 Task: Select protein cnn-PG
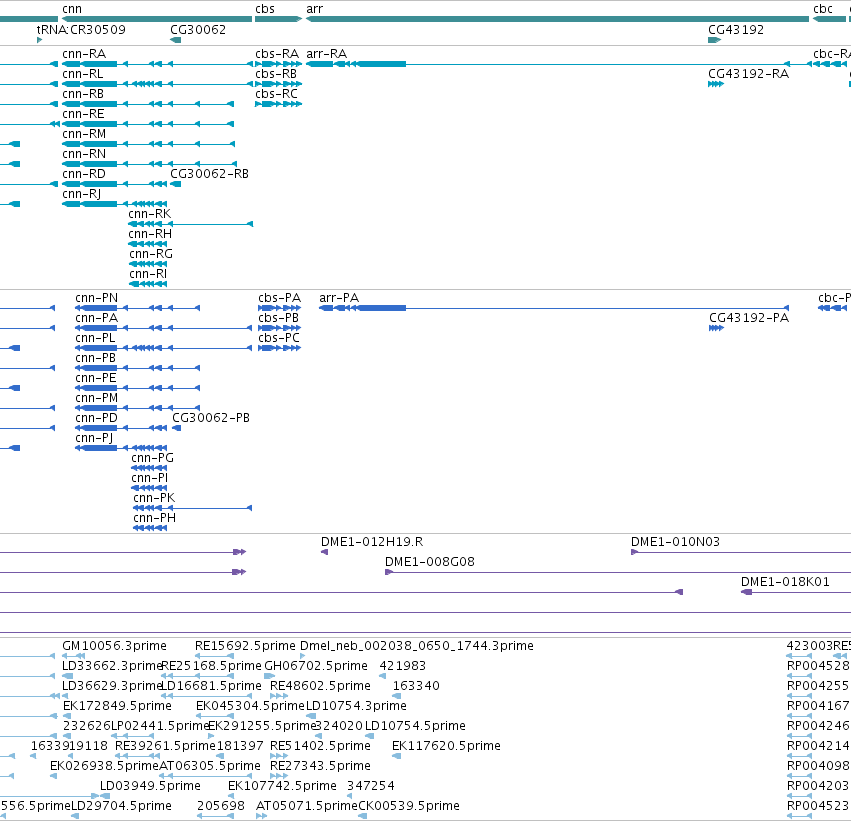(x=153, y=459)
